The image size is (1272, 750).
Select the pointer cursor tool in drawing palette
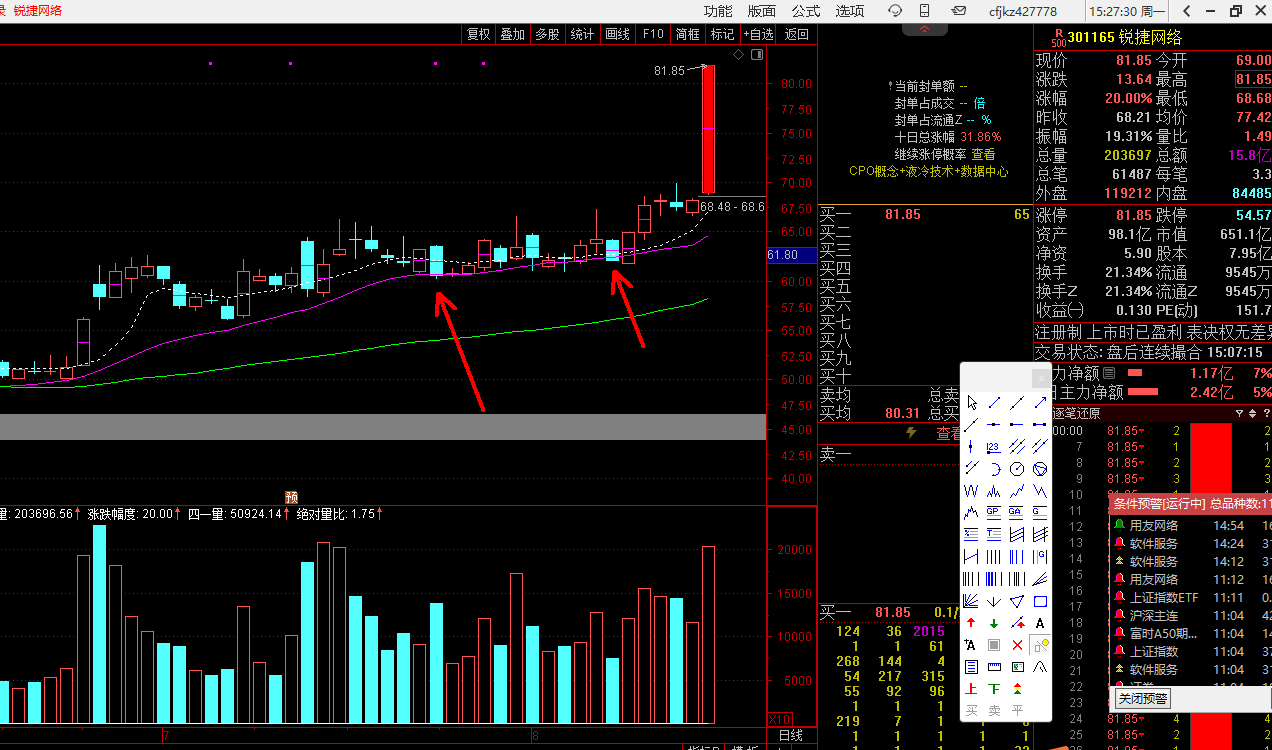coord(971,403)
